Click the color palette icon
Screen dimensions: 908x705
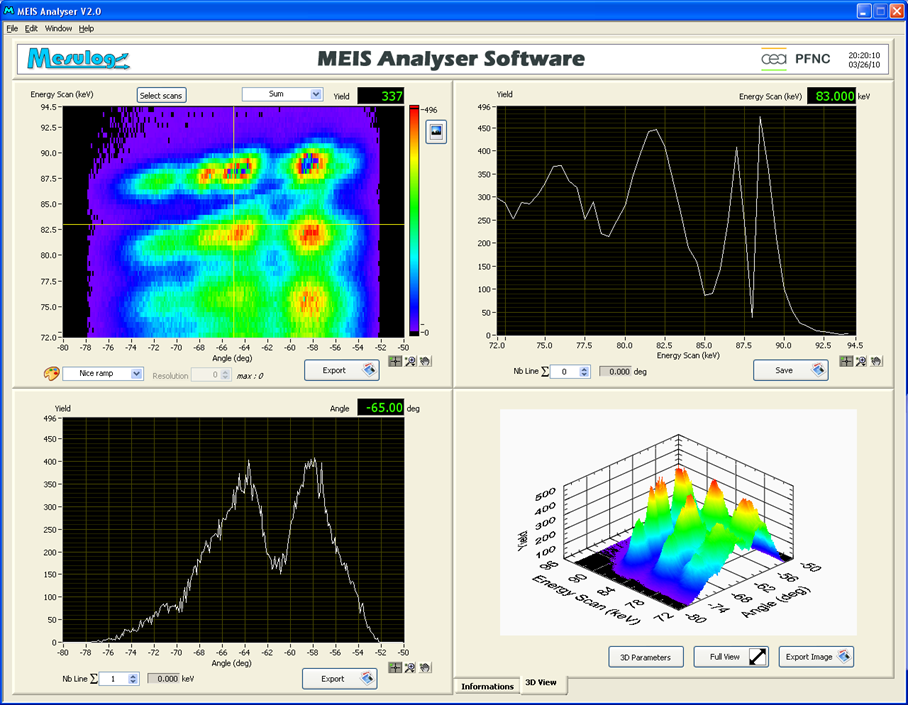click(52, 374)
